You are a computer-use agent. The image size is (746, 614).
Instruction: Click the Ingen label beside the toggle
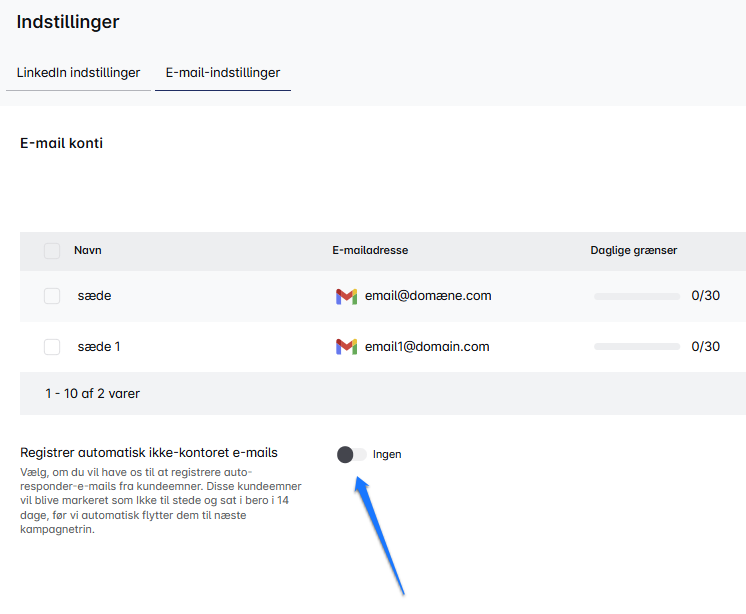[387, 454]
